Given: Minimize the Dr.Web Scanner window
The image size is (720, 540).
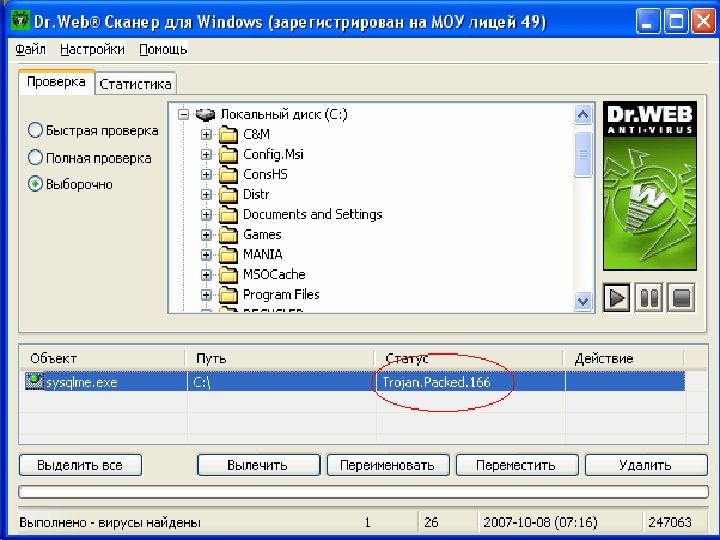Looking at the screenshot, I should [647, 22].
